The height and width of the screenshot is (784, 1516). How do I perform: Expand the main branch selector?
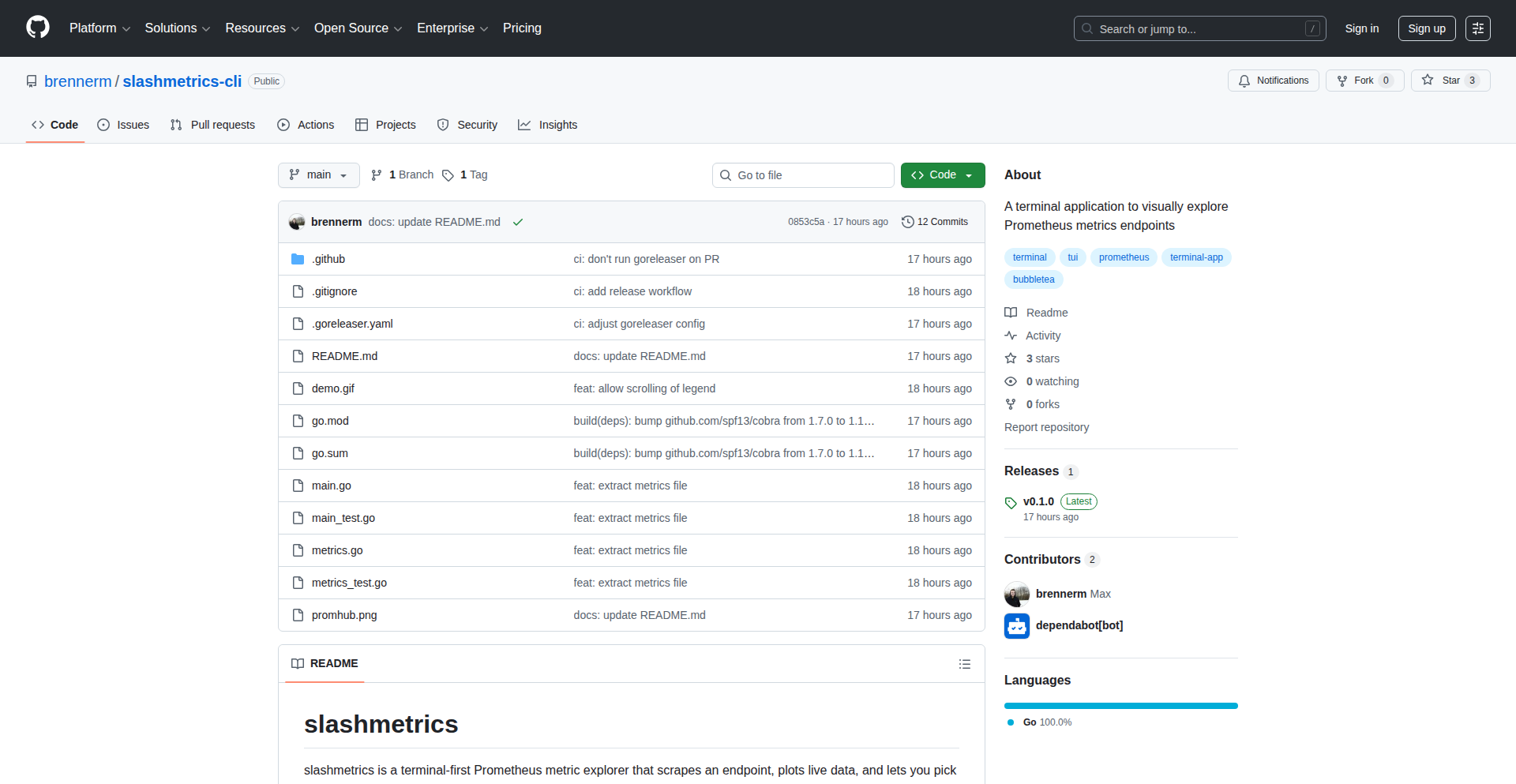pyautogui.click(x=318, y=174)
